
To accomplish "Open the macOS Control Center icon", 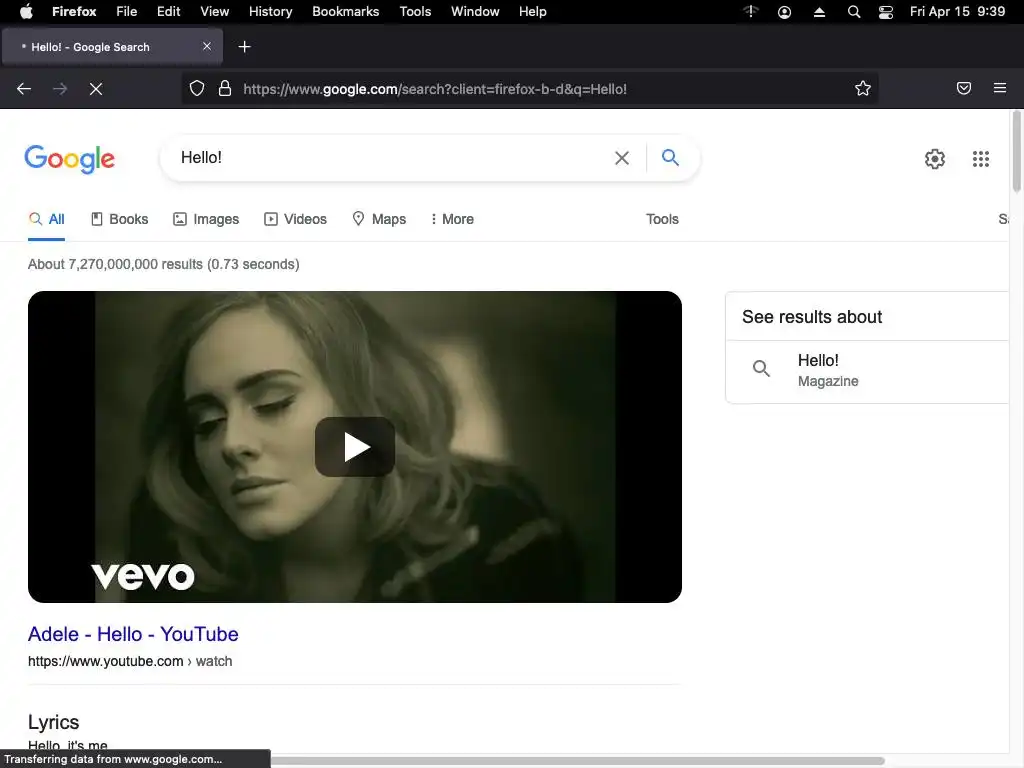I will [886, 12].
